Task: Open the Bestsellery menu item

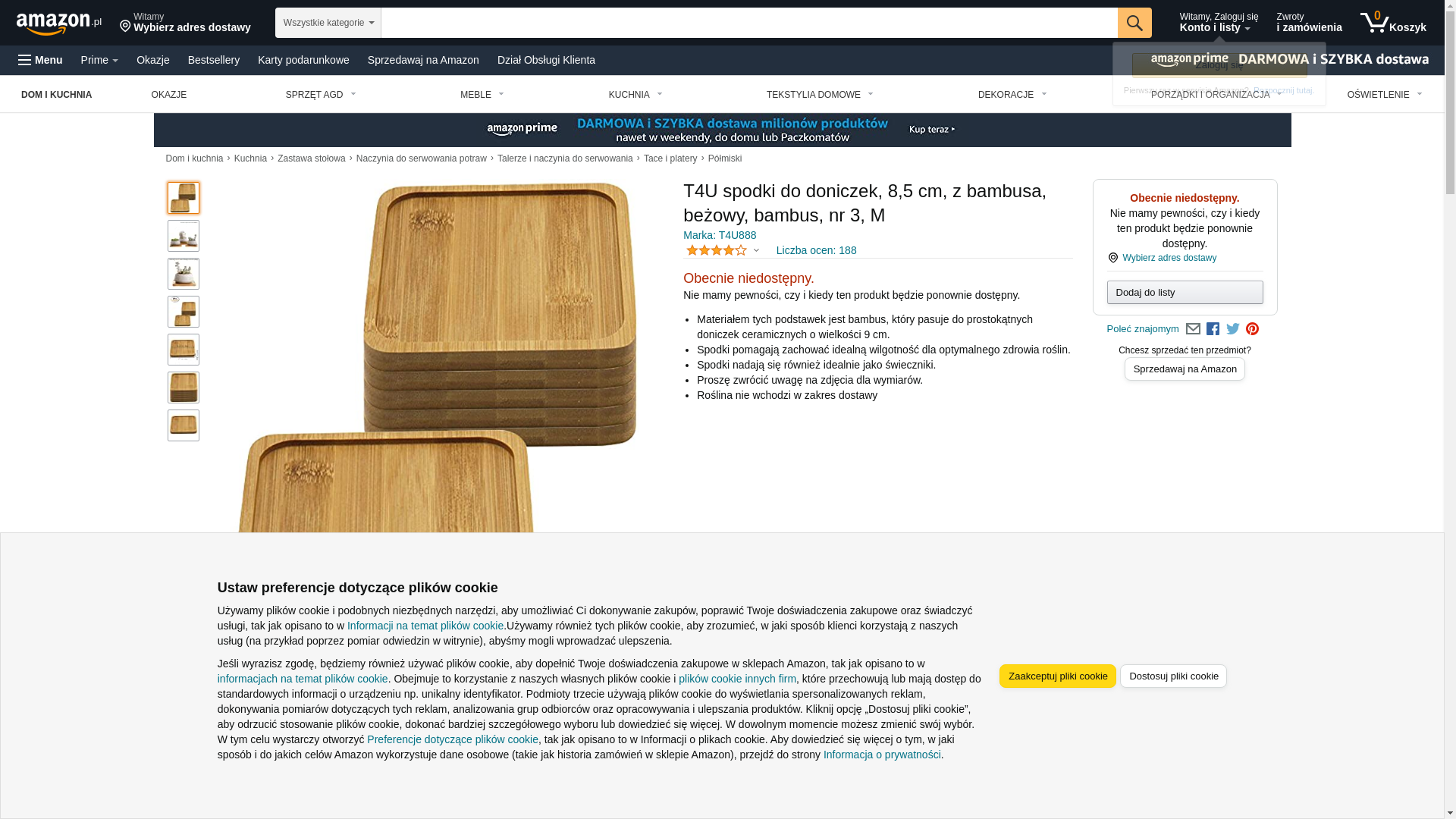Action: pos(214,60)
